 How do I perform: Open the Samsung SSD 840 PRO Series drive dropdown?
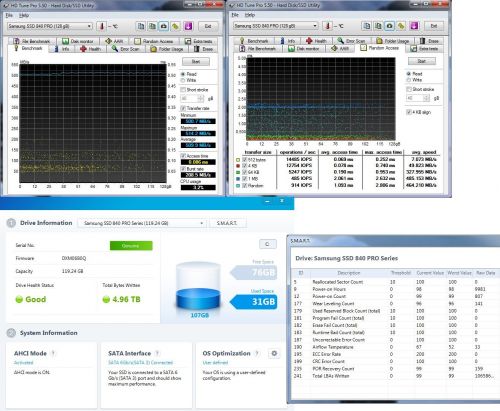[142, 223]
